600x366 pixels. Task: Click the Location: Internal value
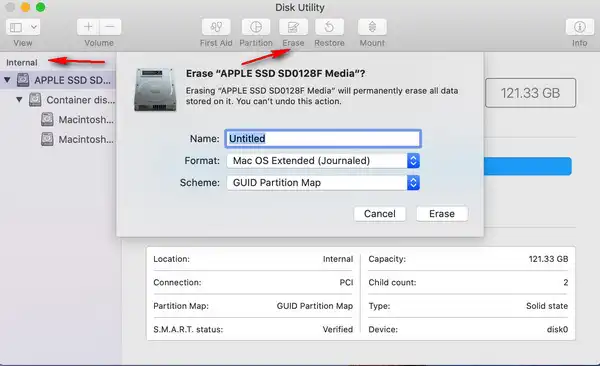[x=338, y=259]
